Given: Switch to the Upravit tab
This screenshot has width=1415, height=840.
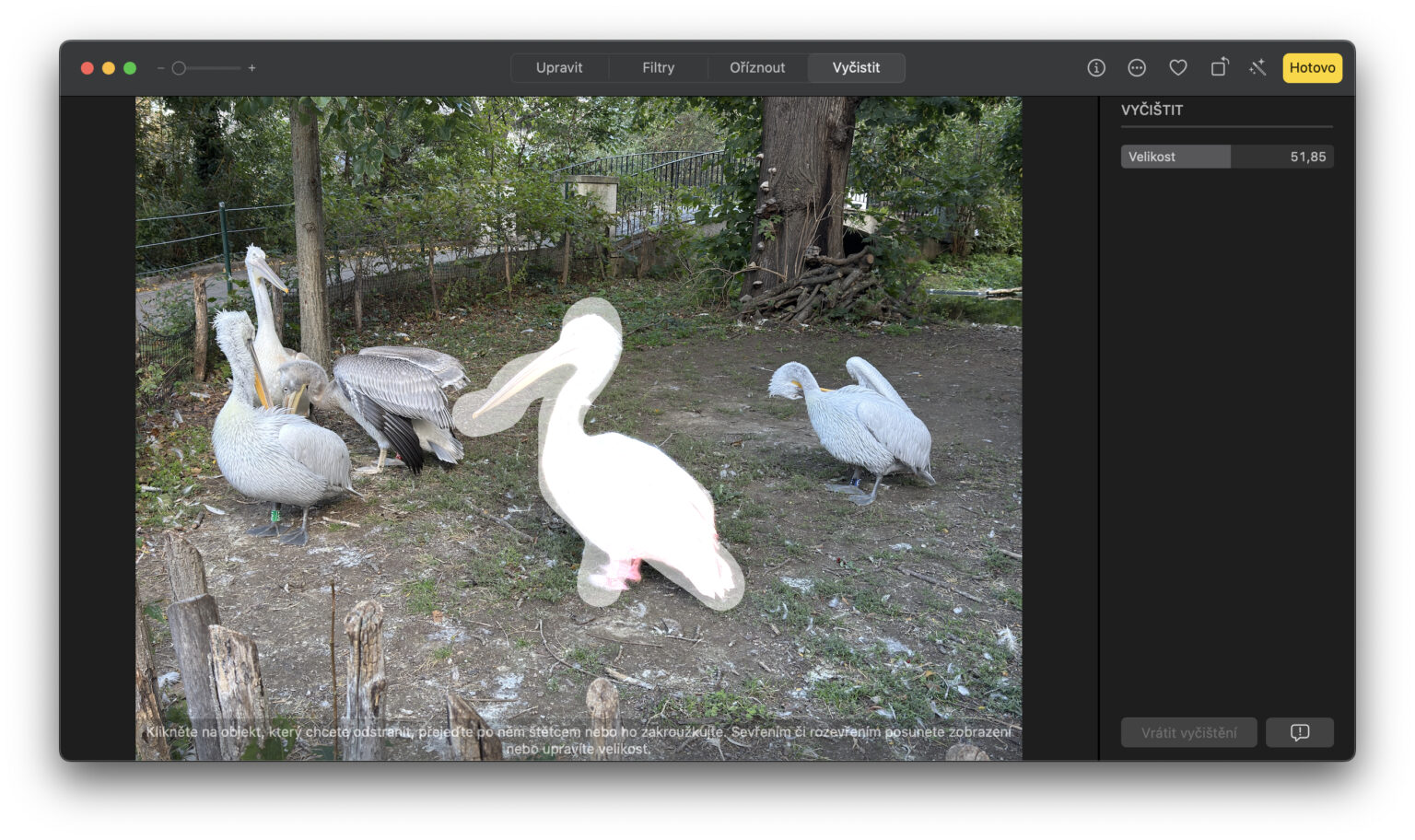Looking at the screenshot, I should pyautogui.click(x=559, y=67).
